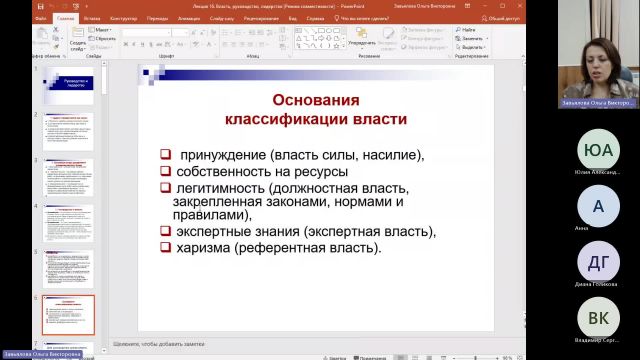Select slide 3 thumbnail in the slide panel
This screenshot has height=360, width=640.
point(68,178)
